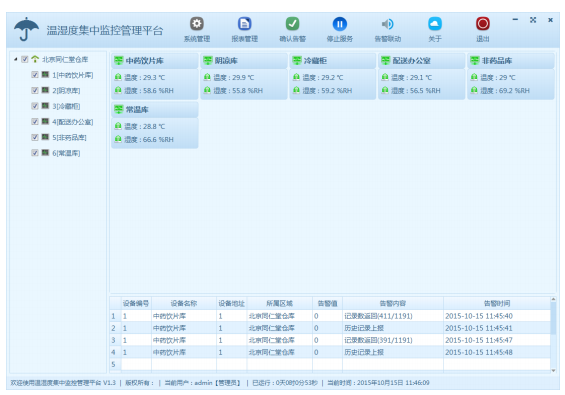Click the 冷藏柜 card header icon
The height and width of the screenshot is (395, 565).
(x=297, y=61)
